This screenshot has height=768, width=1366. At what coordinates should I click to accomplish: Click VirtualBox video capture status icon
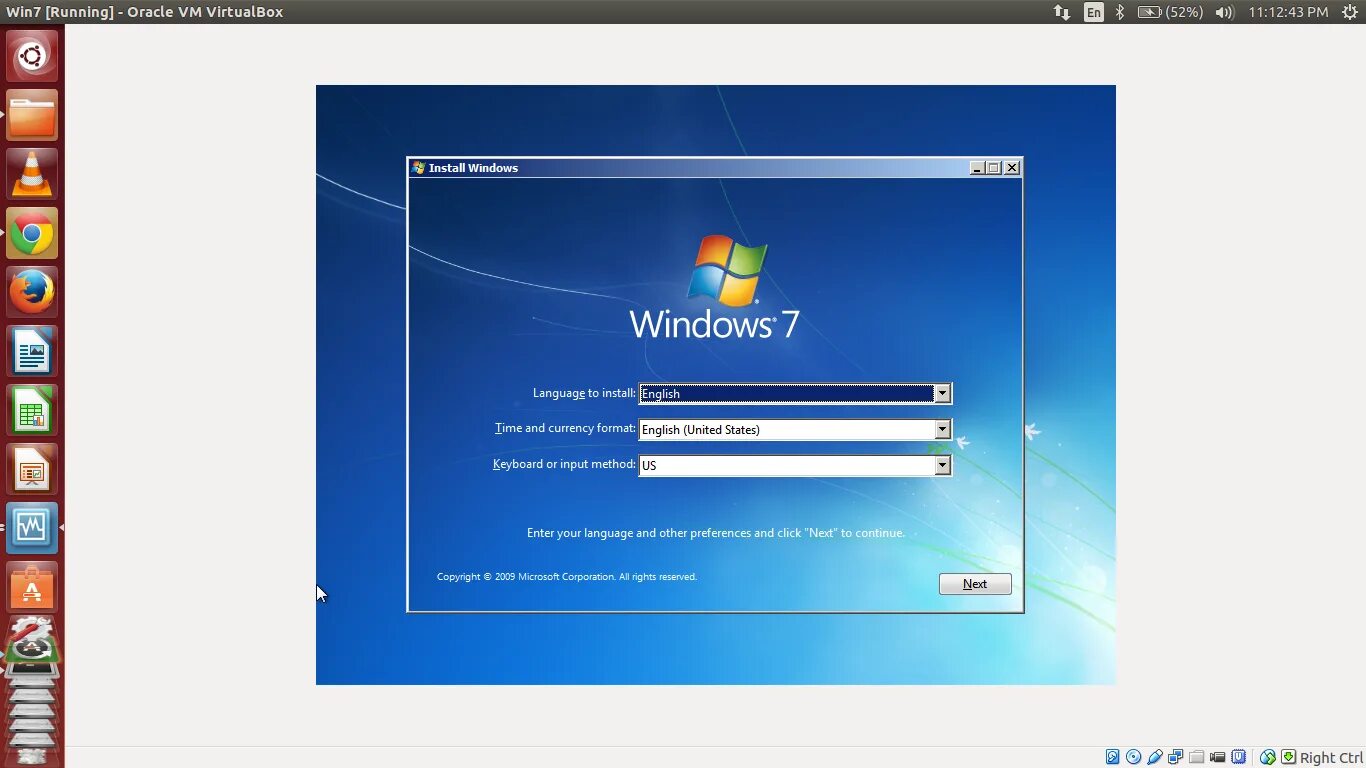pos(1217,757)
